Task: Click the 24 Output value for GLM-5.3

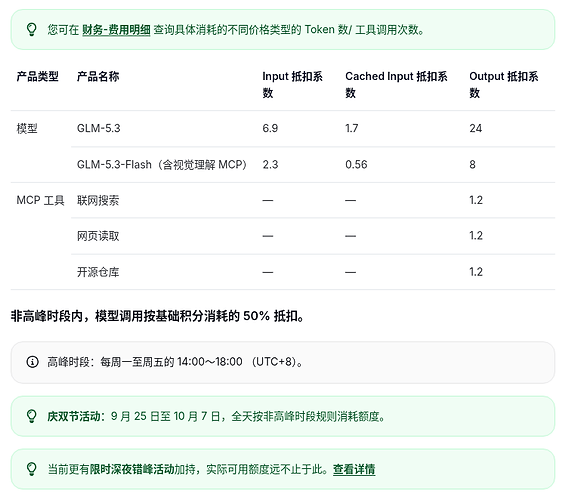Action: click(x=476, y=128)
